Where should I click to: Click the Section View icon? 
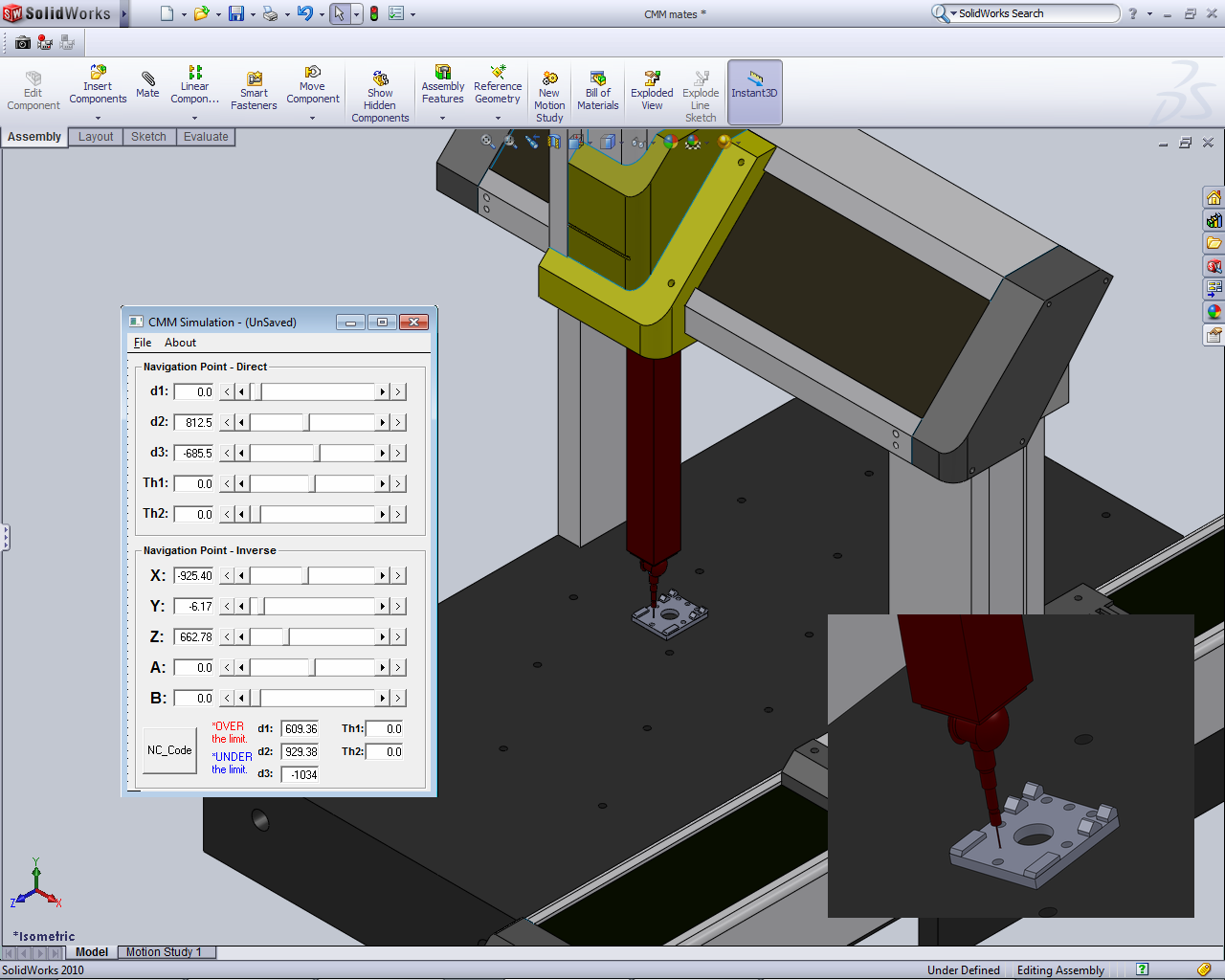pyautogui.click(x=554, y=142)
